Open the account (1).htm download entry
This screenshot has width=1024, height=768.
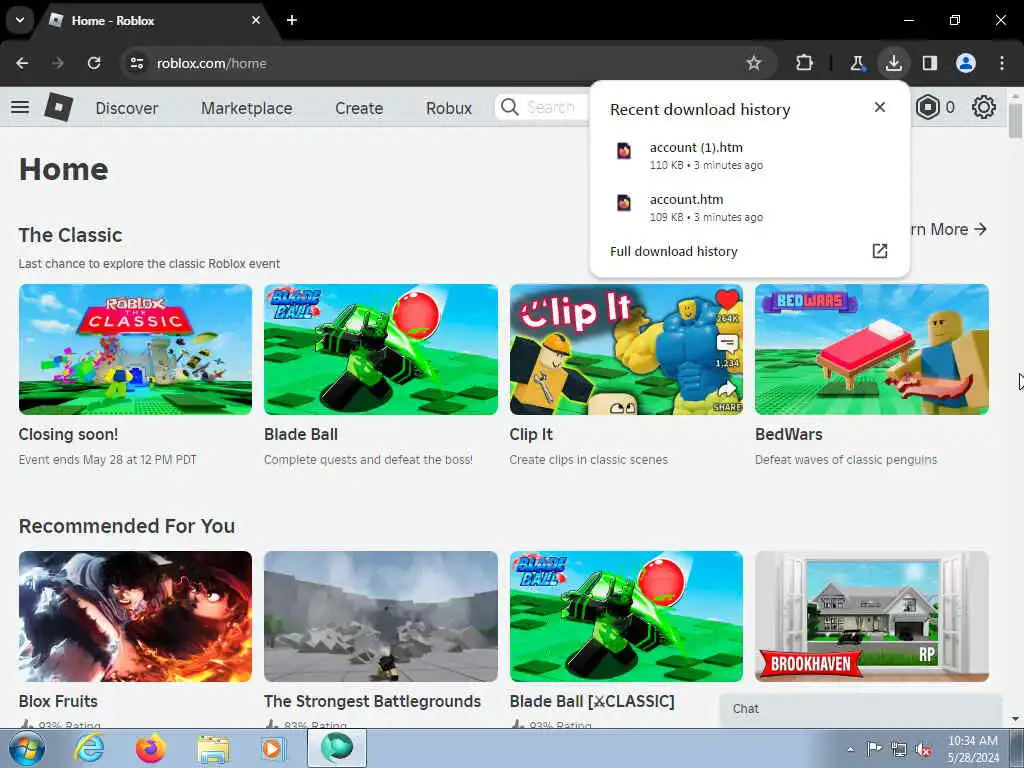click(x=749, y=155)
